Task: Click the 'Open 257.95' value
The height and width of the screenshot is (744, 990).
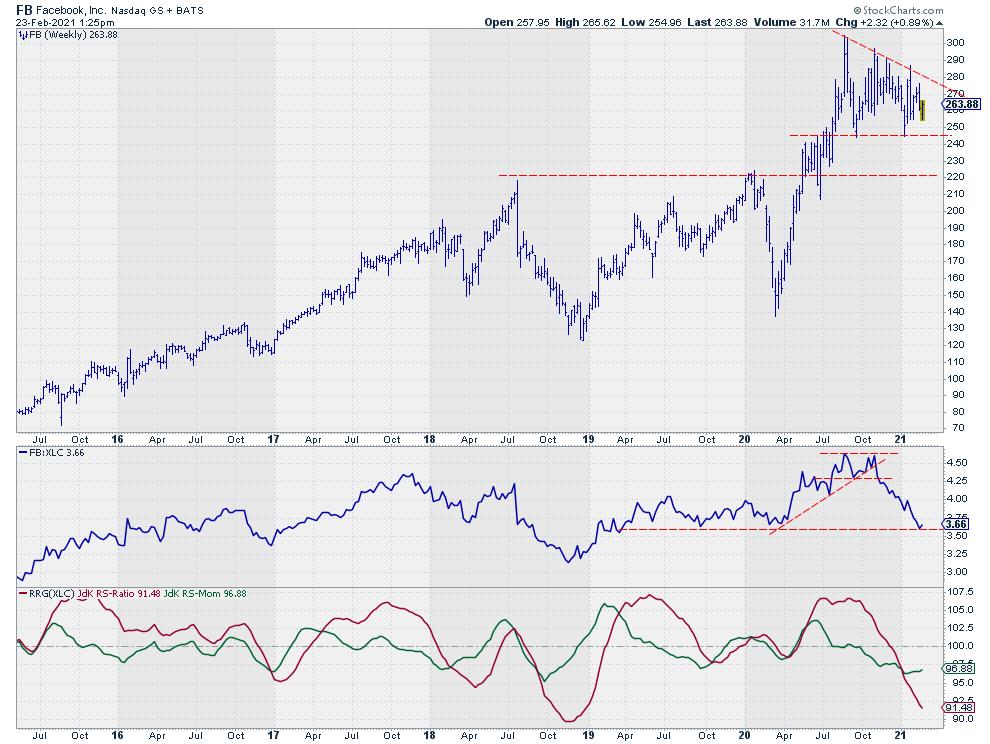Action: pyautogui.click(x=518, y=22)
